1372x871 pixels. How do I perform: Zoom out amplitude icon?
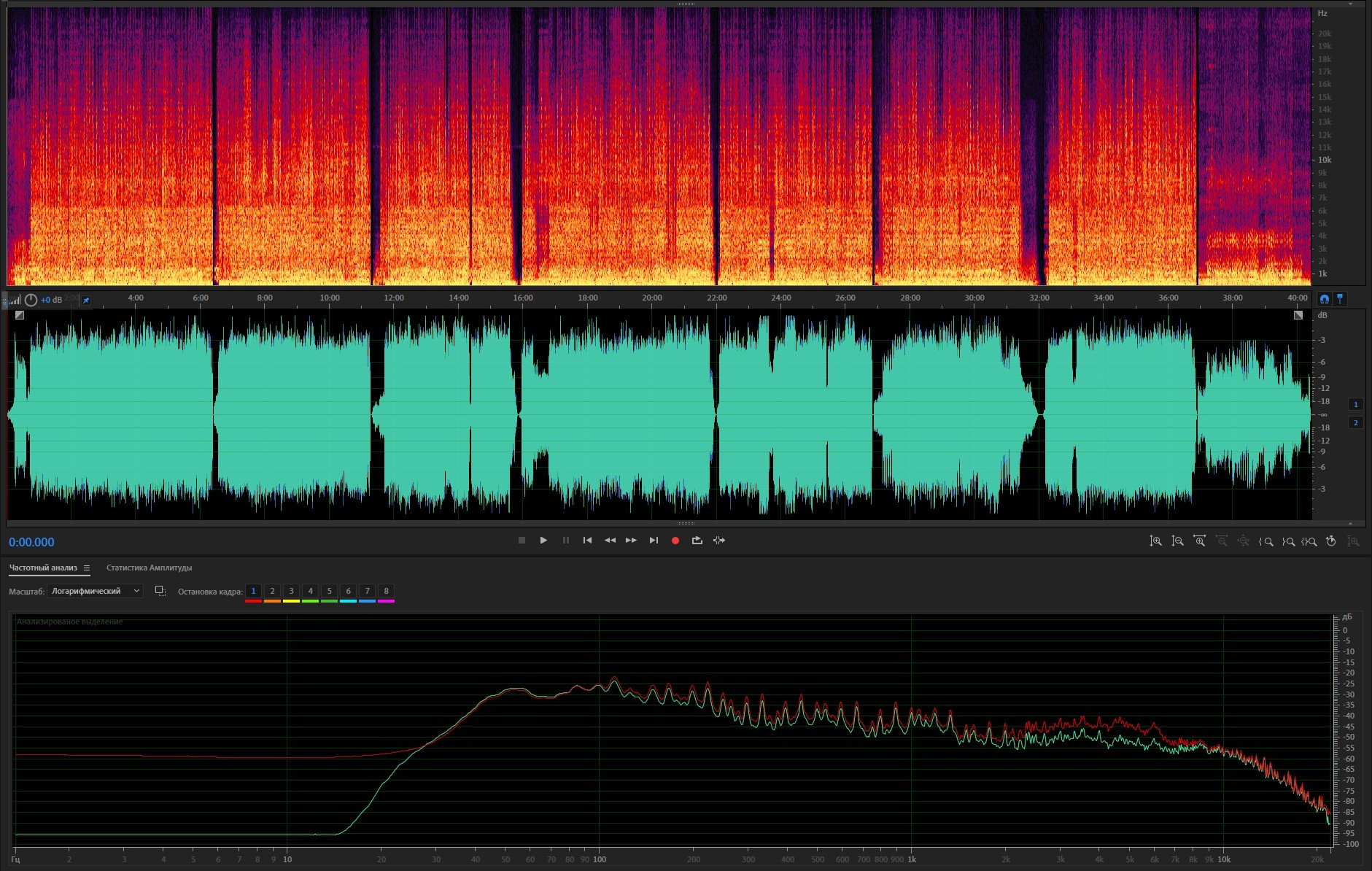1177,541
